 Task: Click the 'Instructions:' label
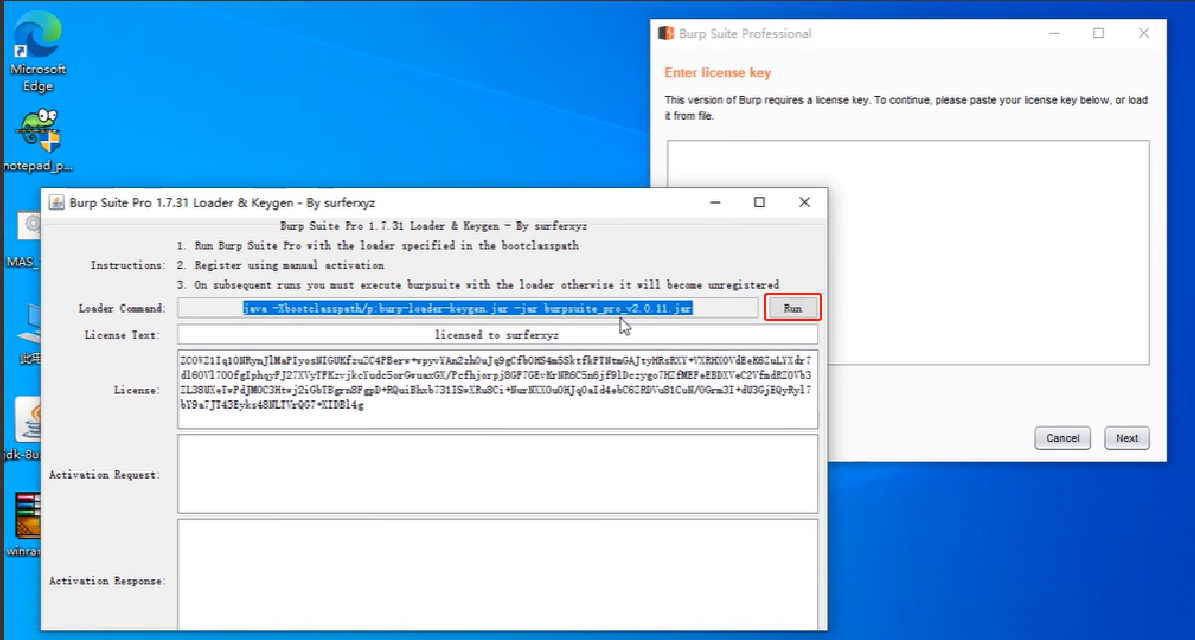click(x=127, y=265)
